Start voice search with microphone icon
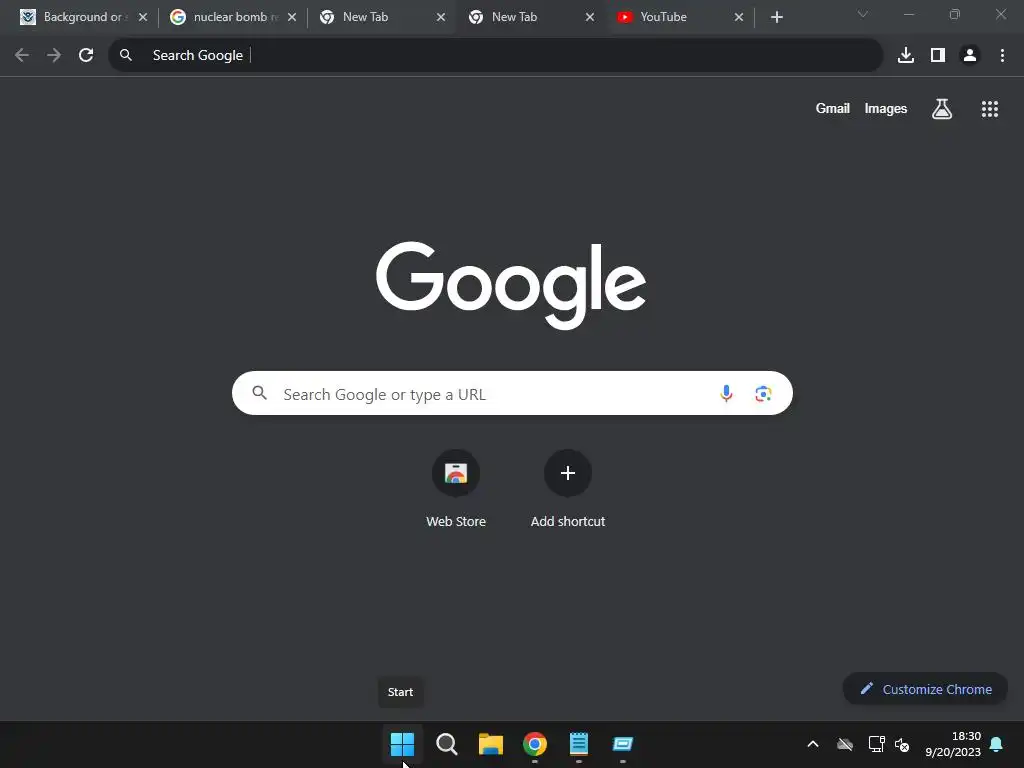Screen dimensions: 1024x768 [726, 393]
